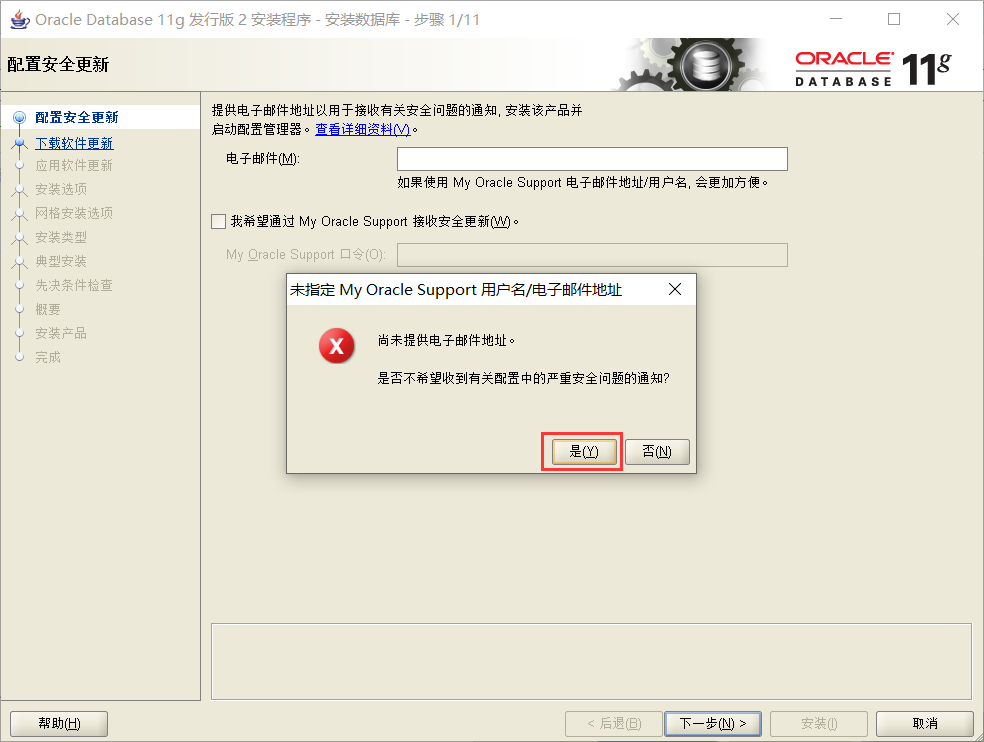This screenshot has height=742, width=984.
Task: Click 典型安装 step in sidebar
Action: [61, 261]
